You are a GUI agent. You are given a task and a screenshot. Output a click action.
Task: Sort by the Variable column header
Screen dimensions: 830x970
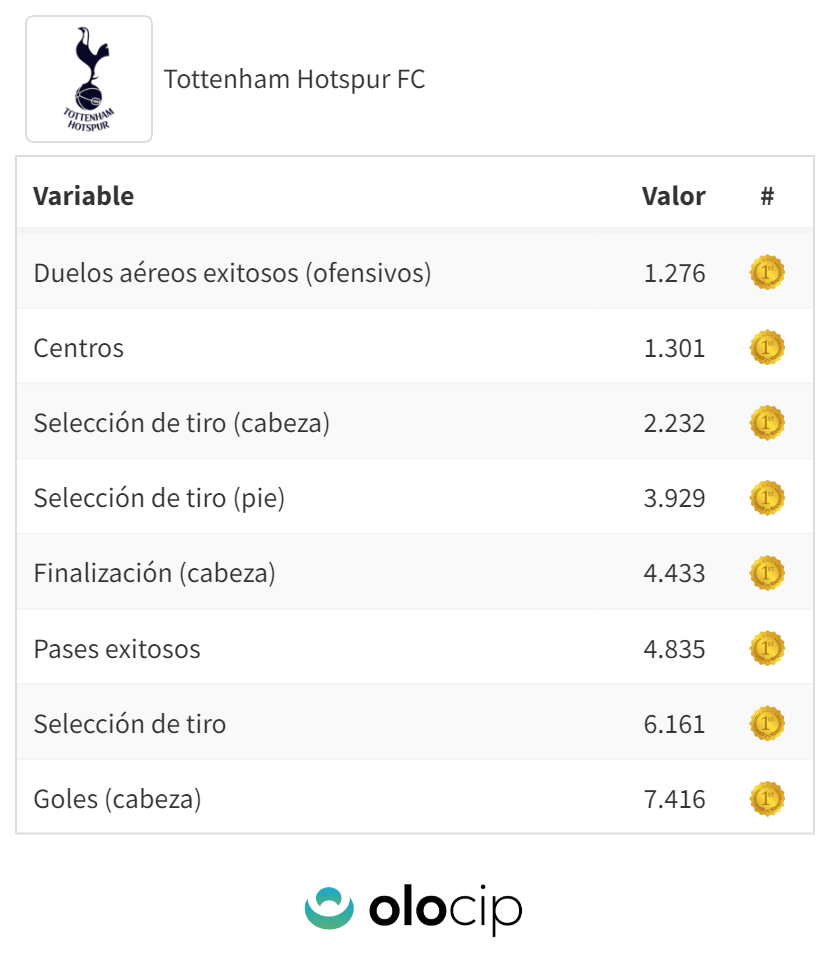pyautogui.click(x=83, y=196)
